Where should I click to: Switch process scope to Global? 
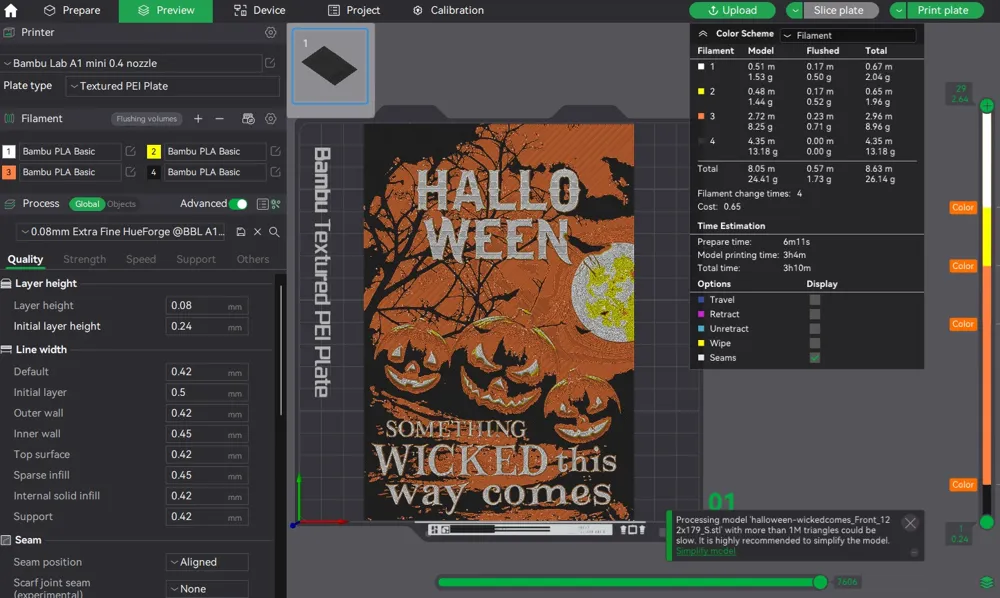(x=87, y=204)
